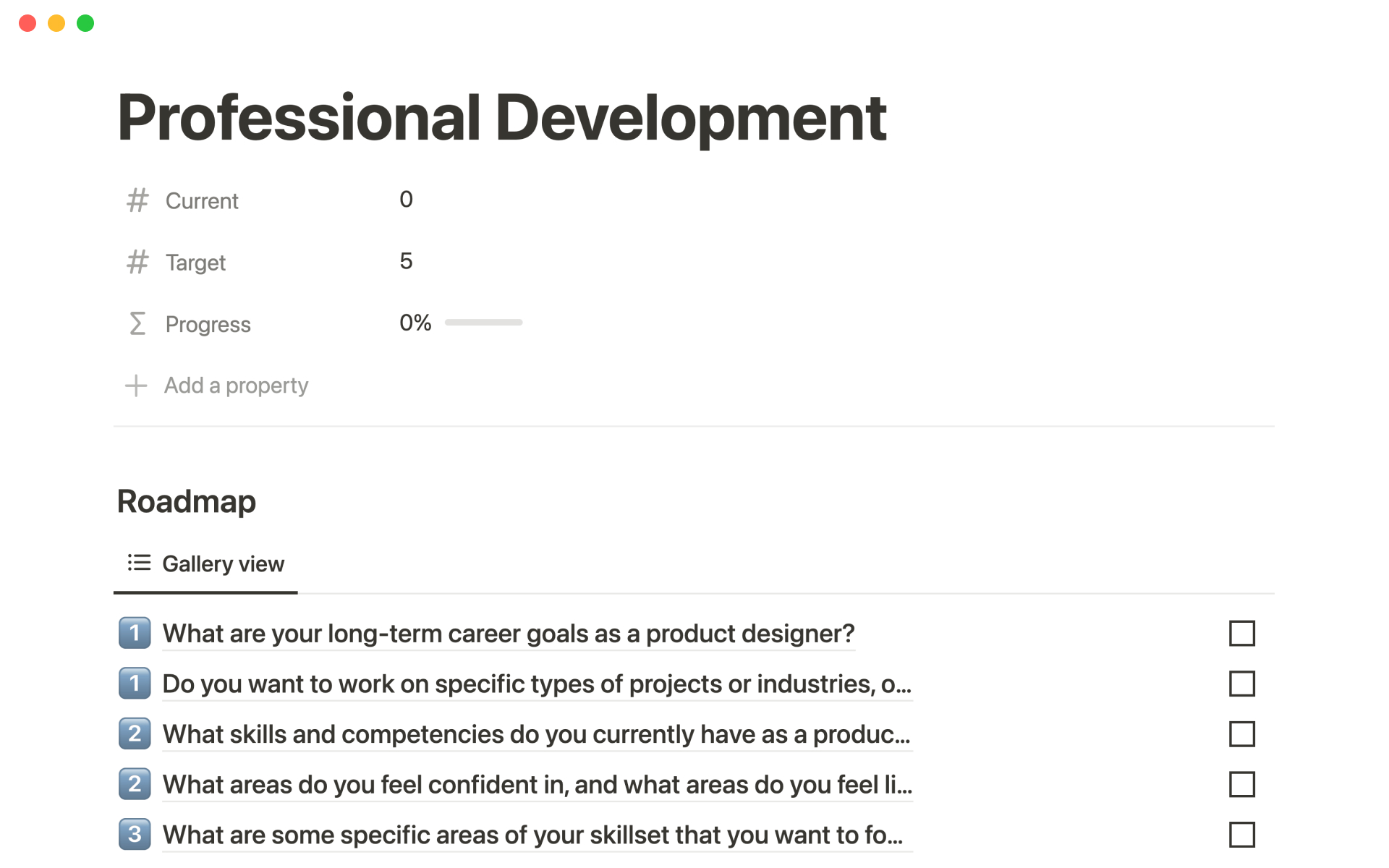Click the list icon on Gallery view tab
This screenshot has height=868, width=1389.
tap(139, 563)
